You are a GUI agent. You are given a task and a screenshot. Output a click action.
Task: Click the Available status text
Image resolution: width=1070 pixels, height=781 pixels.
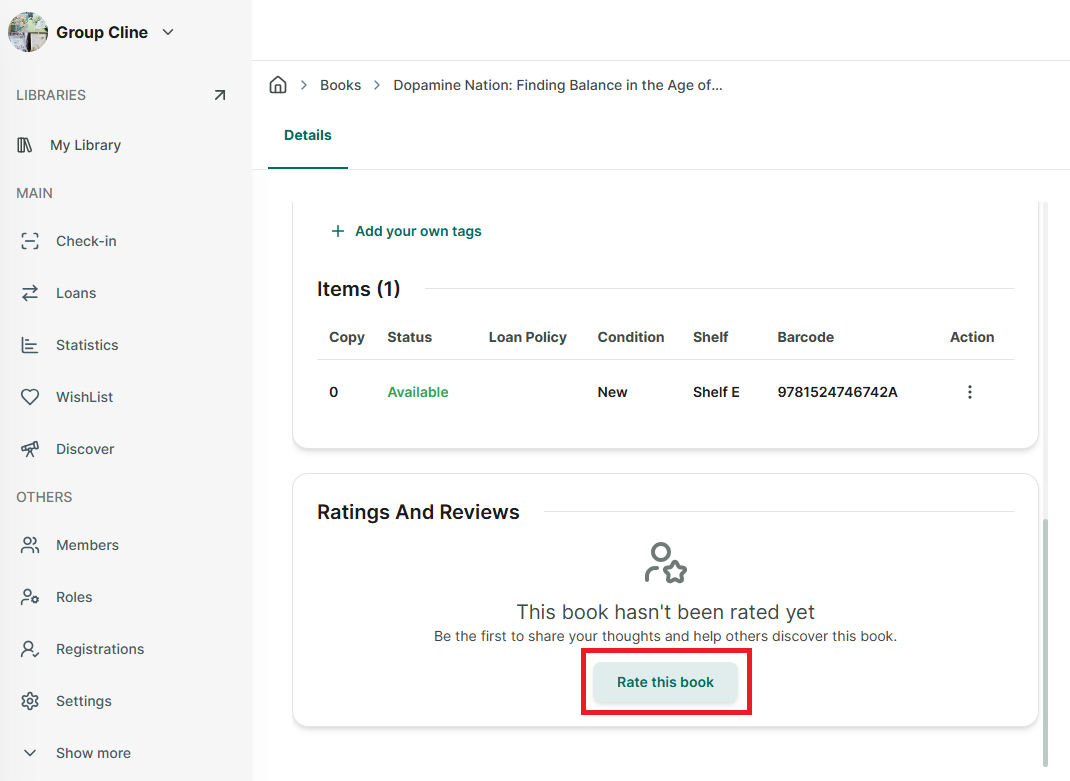click(x=418, y=392)
